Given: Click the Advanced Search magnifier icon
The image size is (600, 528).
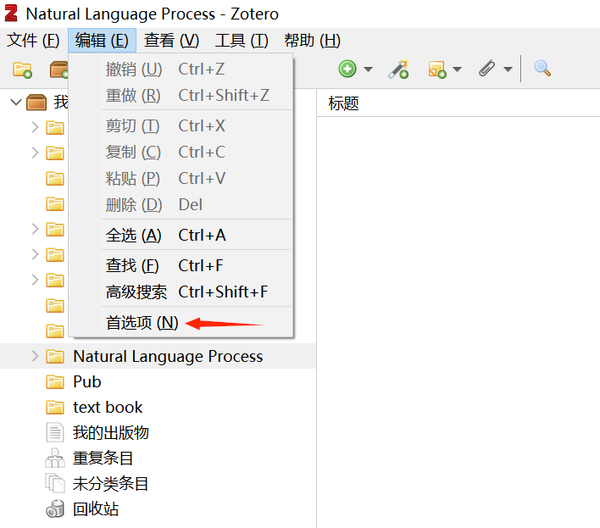Looking at the screenshot, I should coord(542,69).
